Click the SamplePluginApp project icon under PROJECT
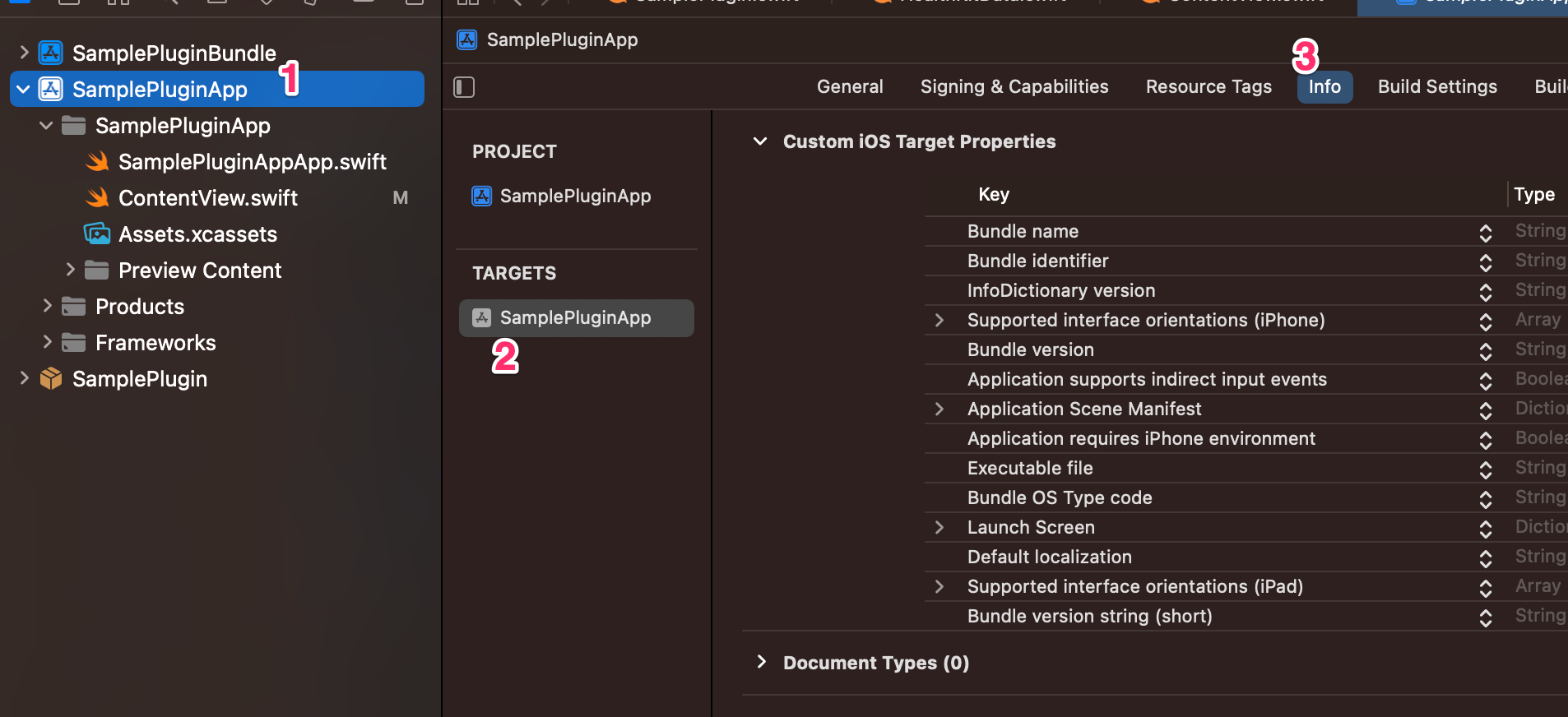This screenshot has height=717, width=1568. click(482, 197)
